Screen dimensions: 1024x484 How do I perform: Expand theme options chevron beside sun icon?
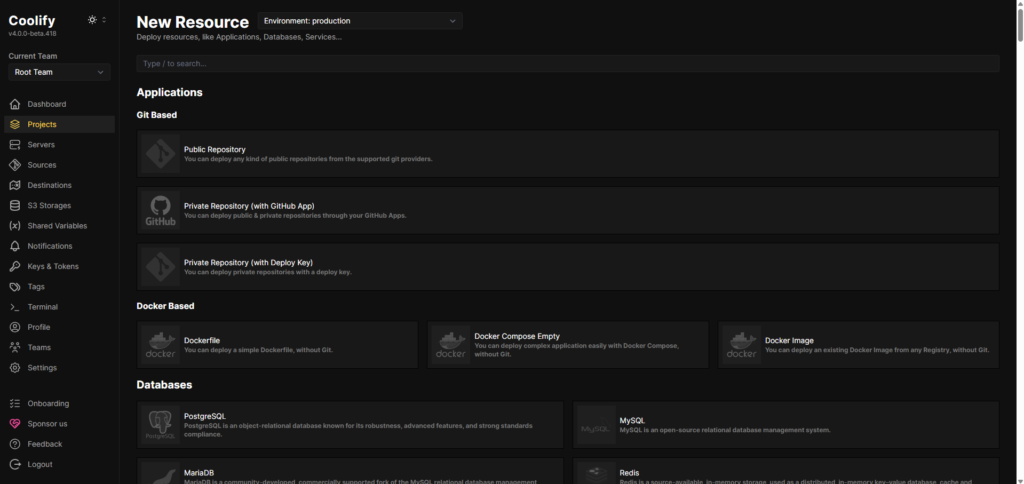104,20
